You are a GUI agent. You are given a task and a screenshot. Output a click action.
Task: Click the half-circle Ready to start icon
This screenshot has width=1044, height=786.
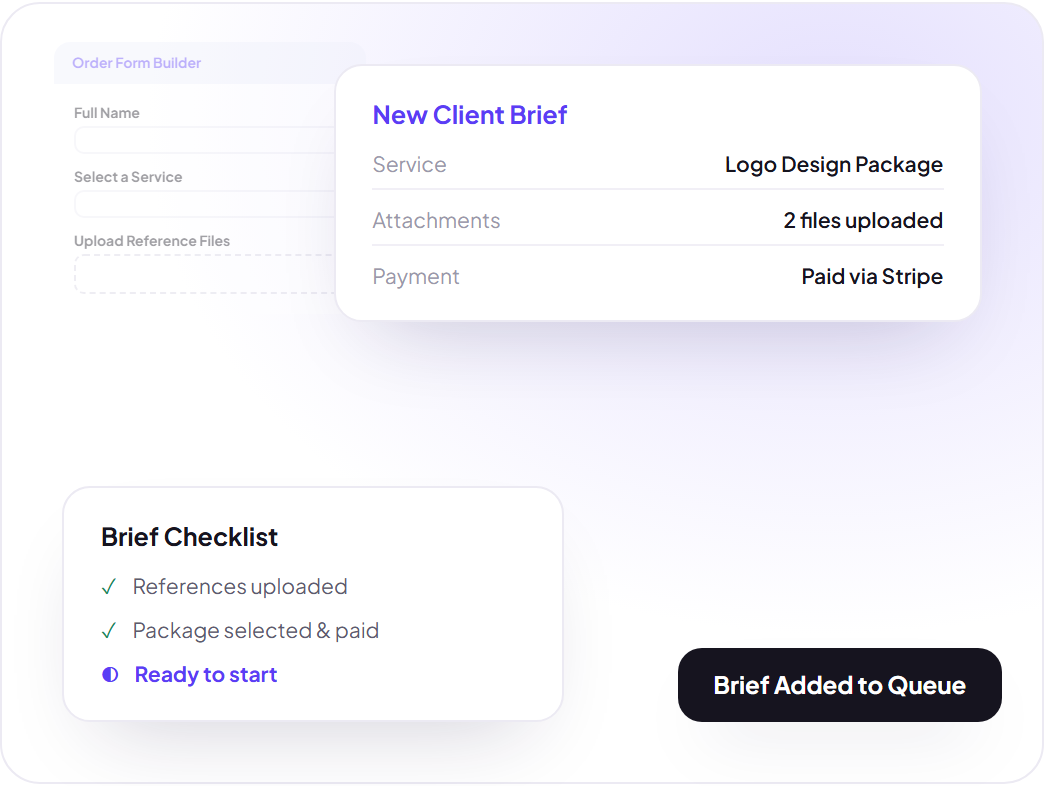[x=110, y=674]
